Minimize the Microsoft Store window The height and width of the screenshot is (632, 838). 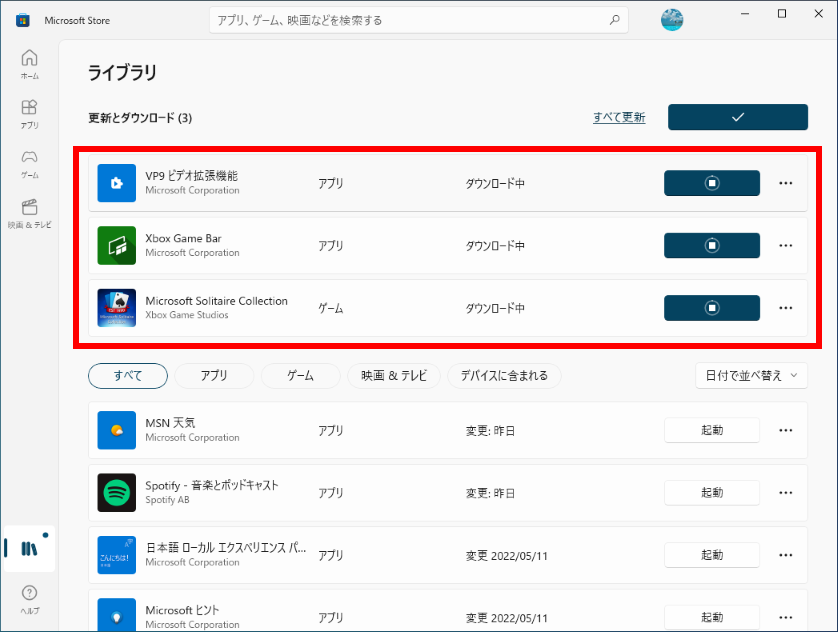[x=745, y=14]
